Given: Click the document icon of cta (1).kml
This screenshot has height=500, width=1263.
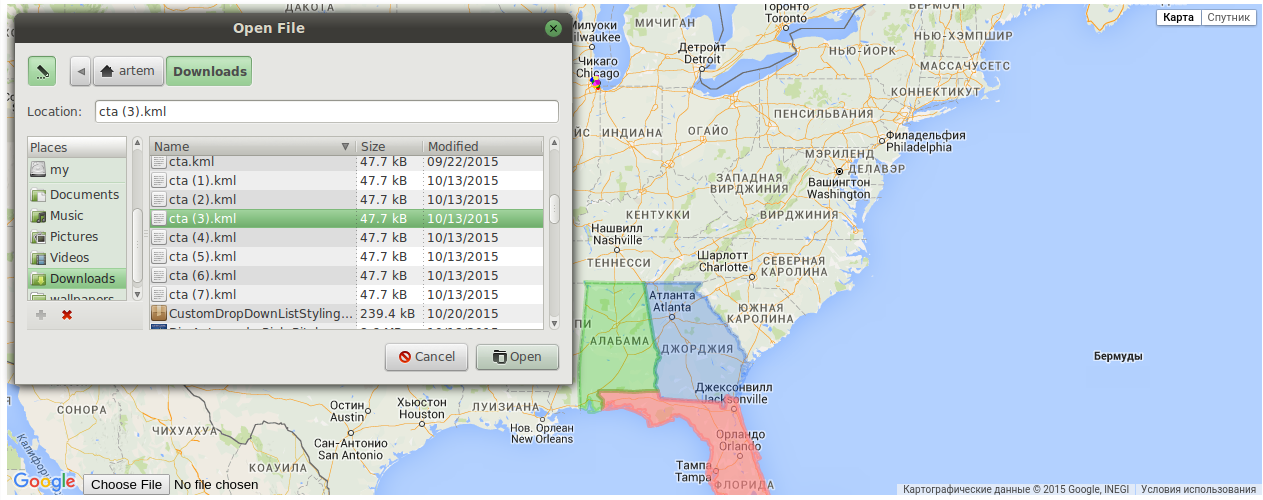Looking at the screenshot, I should click(158, 180).
